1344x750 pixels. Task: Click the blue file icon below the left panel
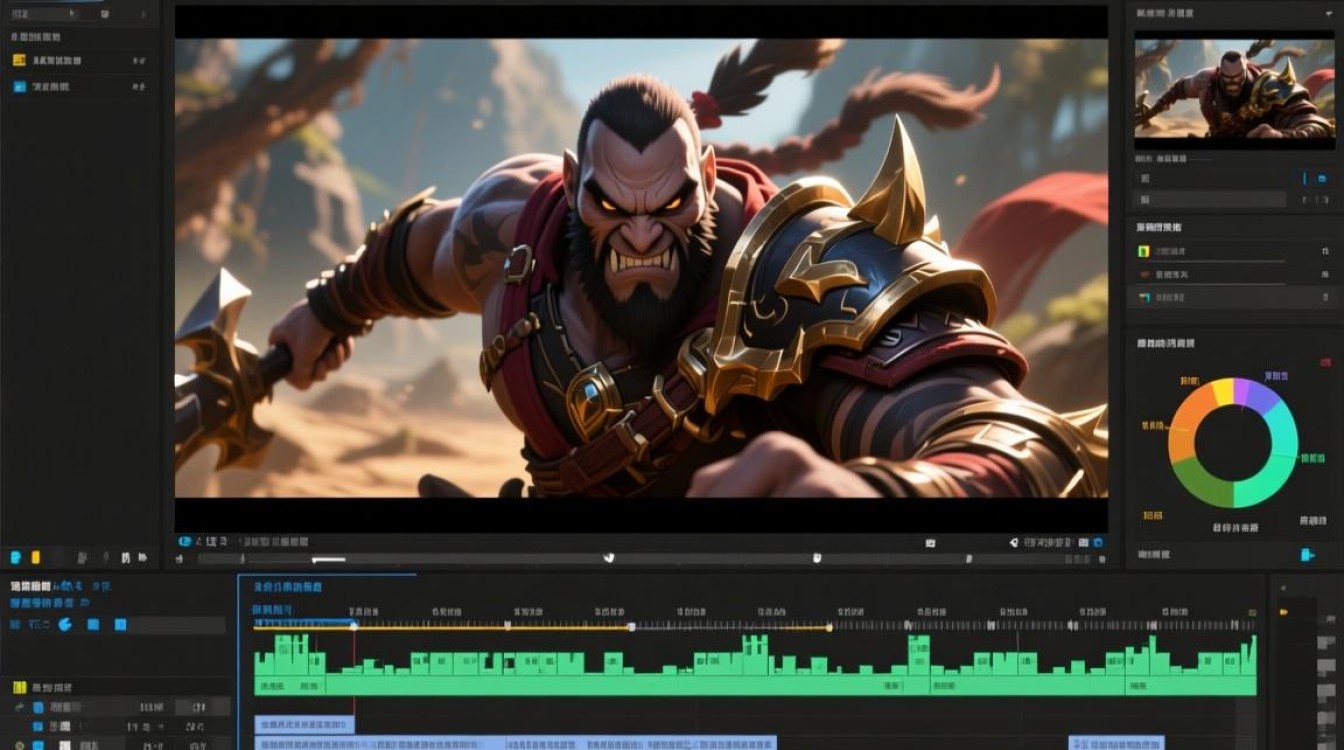coord(15,557)
